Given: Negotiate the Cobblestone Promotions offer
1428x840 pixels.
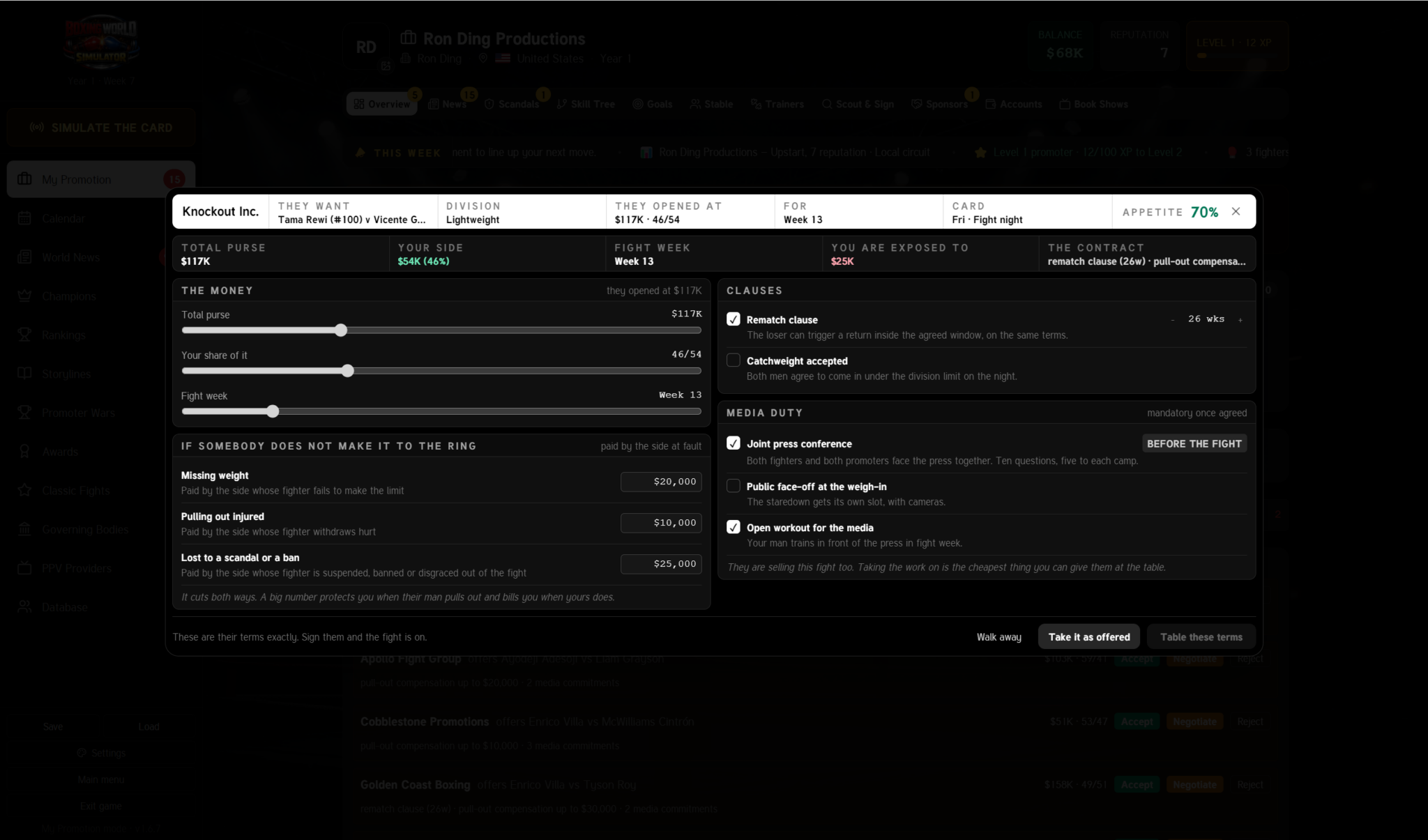Looking at the screenshot, I should [1194, 721].
